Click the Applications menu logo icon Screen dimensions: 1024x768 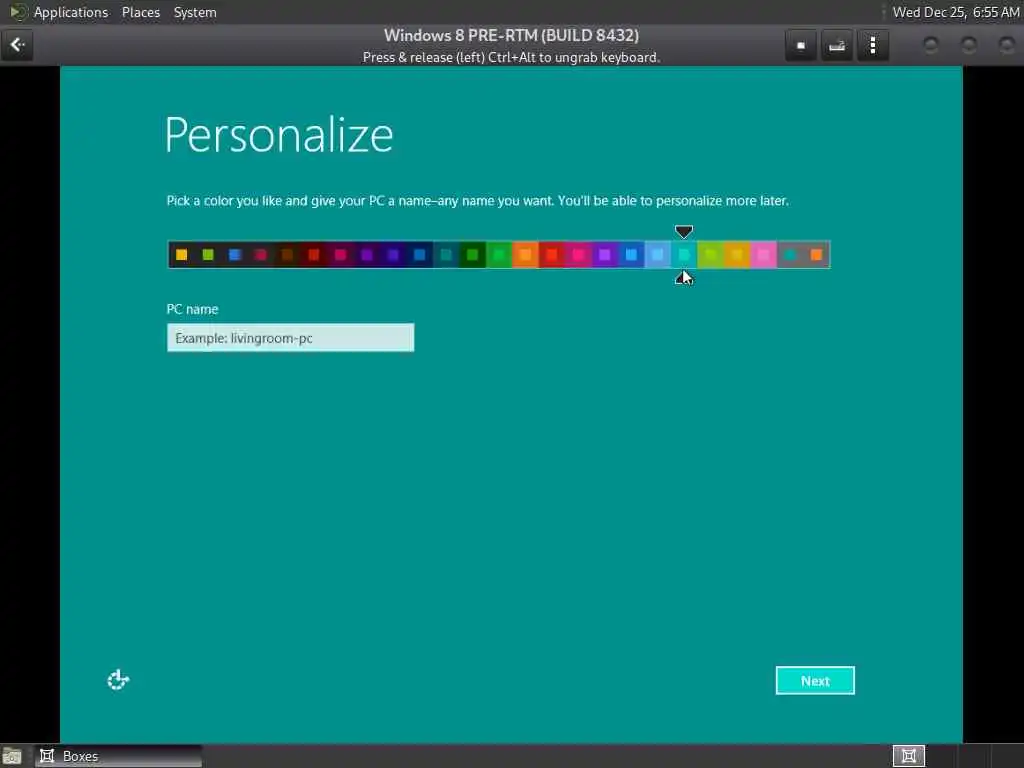click(x=18, y=12)
